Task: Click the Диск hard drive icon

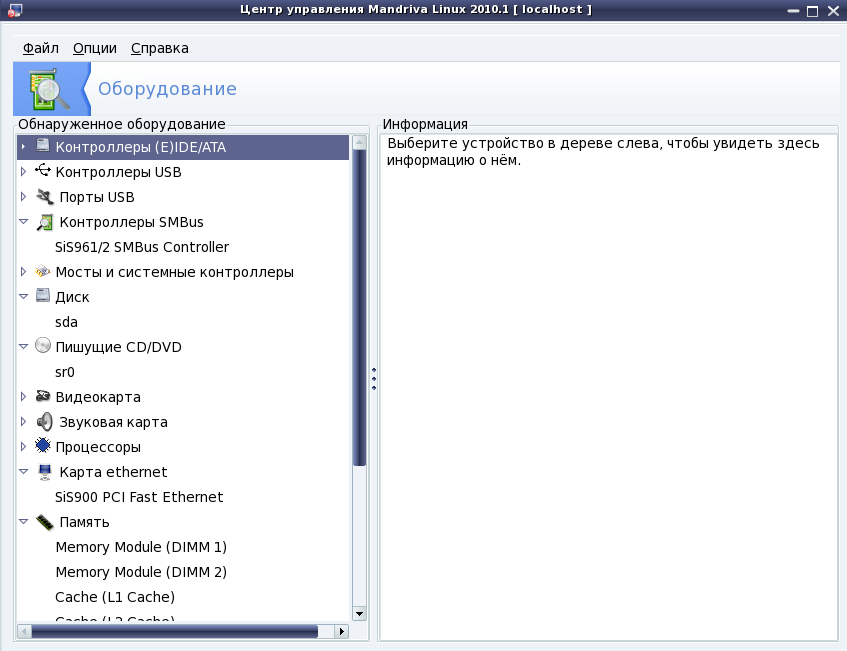Action: pyautogui.click(x=43, y=296)
